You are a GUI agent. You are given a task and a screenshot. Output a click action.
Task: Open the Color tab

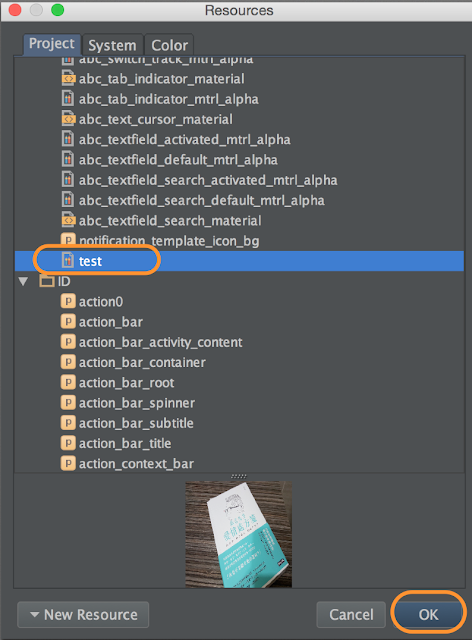169,45
